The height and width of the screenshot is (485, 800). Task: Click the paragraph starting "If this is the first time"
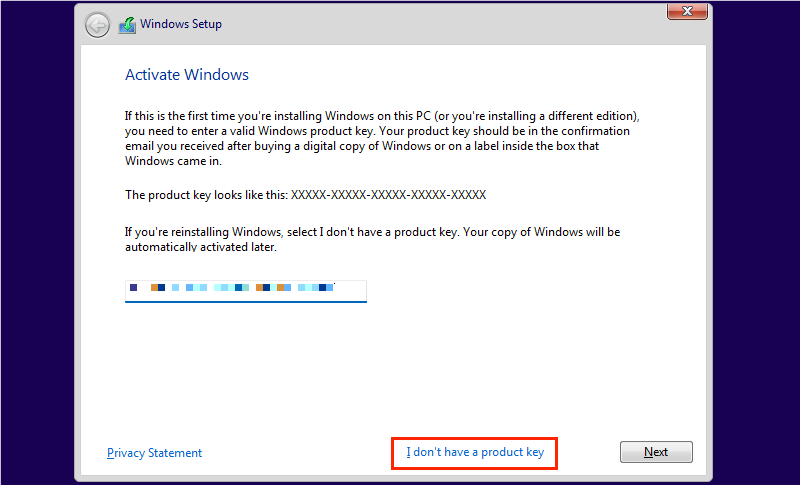(x=382, y=138)
